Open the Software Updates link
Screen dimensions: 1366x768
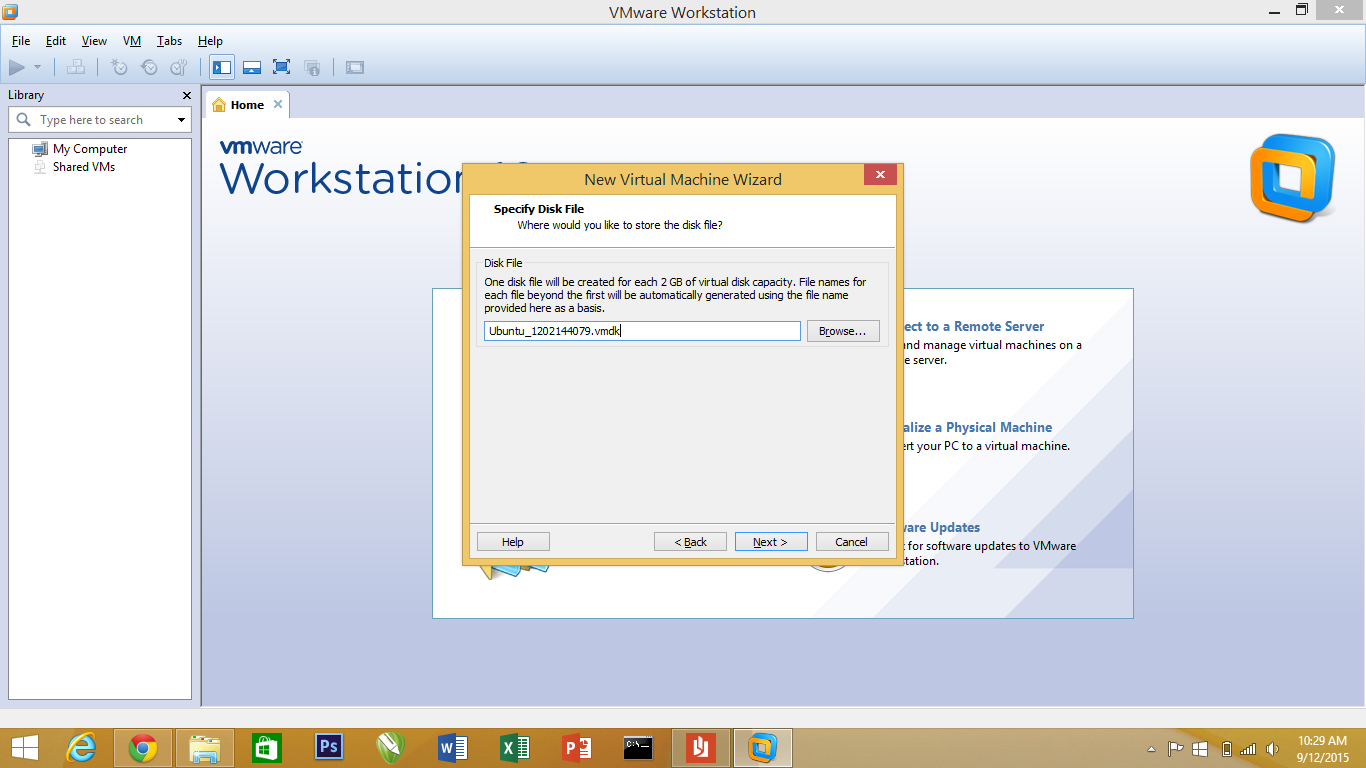[x=940, y=527]
